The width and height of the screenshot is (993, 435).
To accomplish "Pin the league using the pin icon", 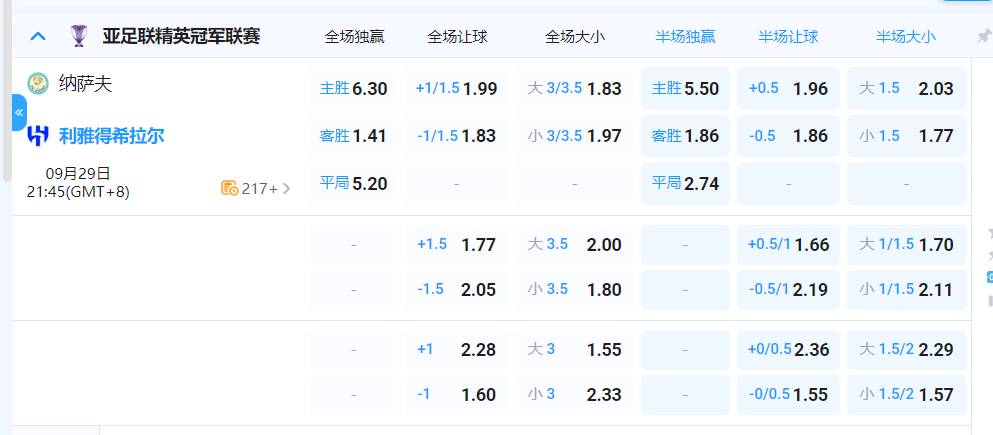I will point(982,37).
